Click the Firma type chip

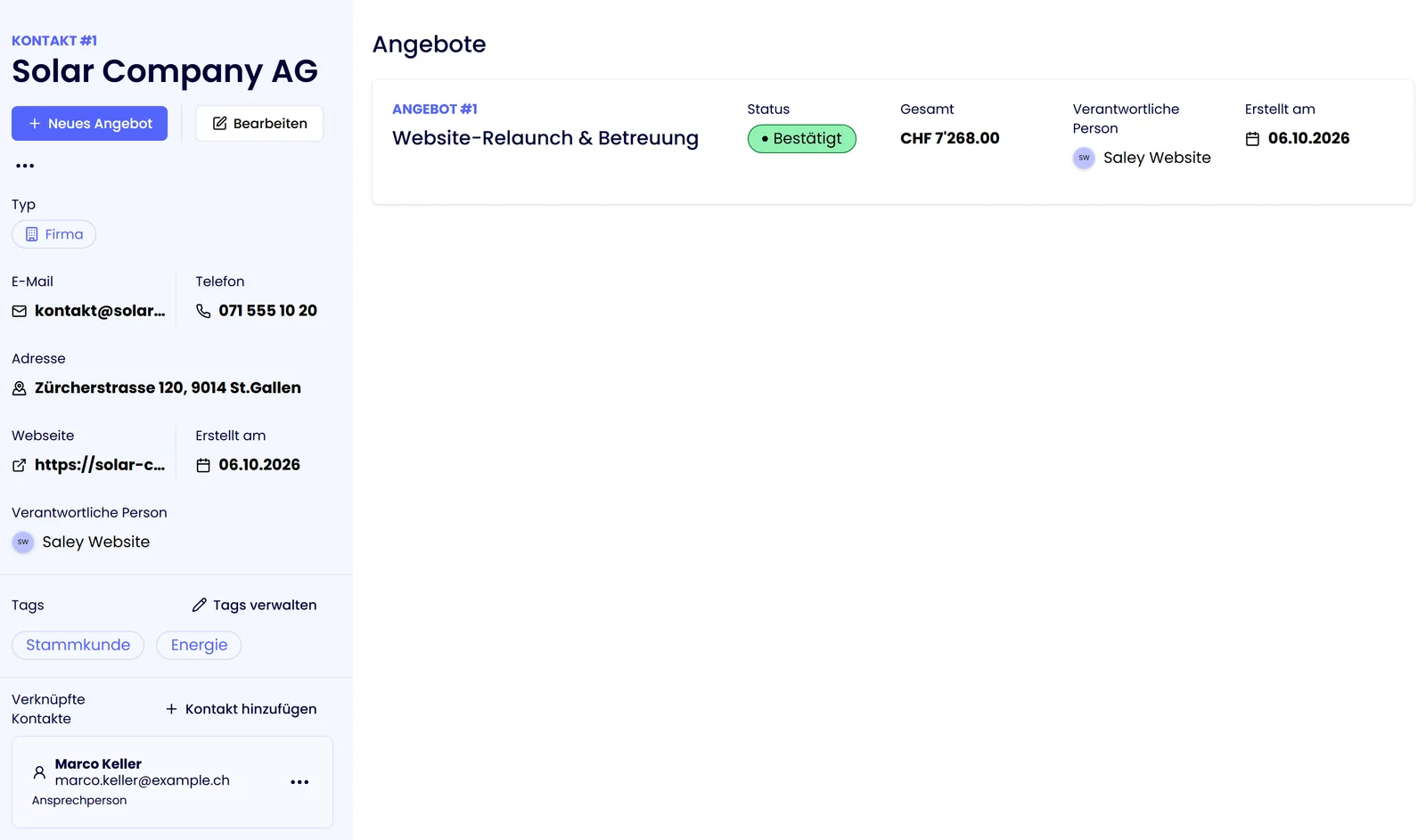(53, 234)
